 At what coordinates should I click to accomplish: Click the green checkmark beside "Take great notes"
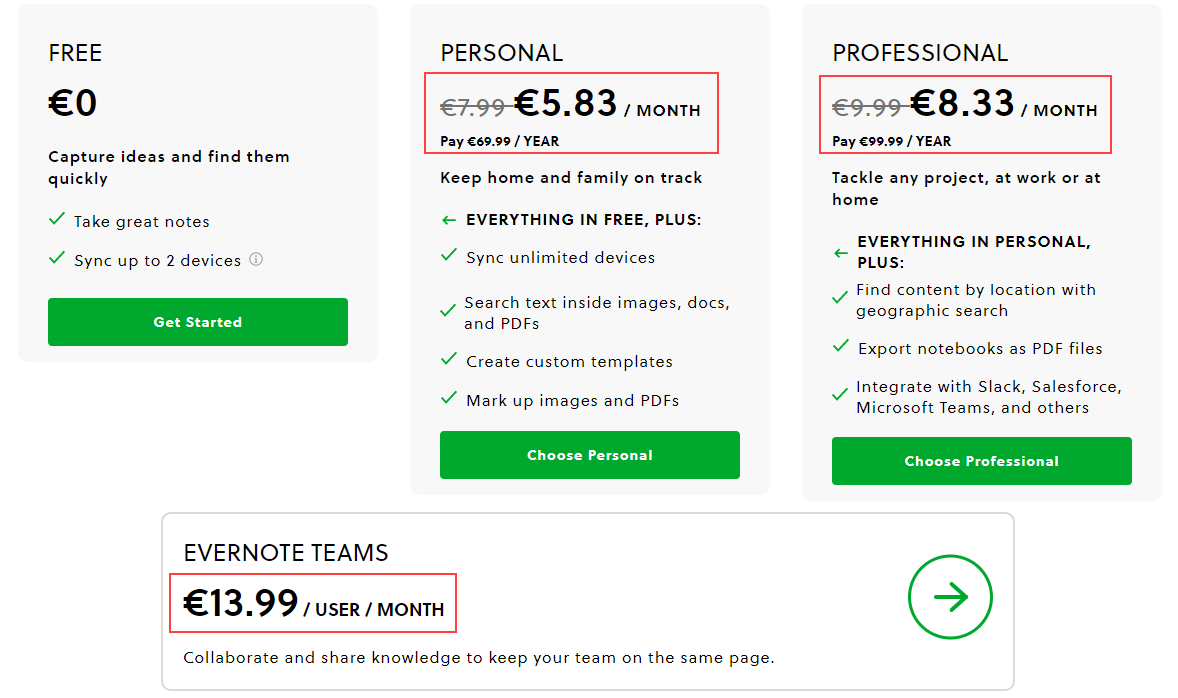pos(57,221)
